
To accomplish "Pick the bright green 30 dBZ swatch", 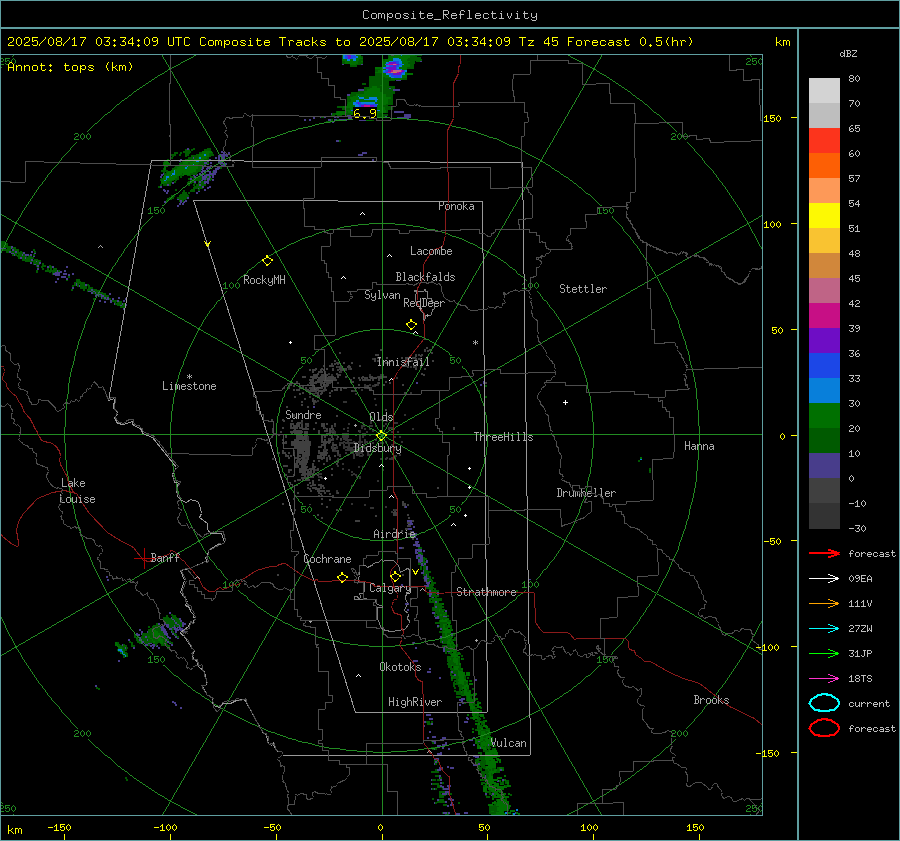I will tap(824, 415).
